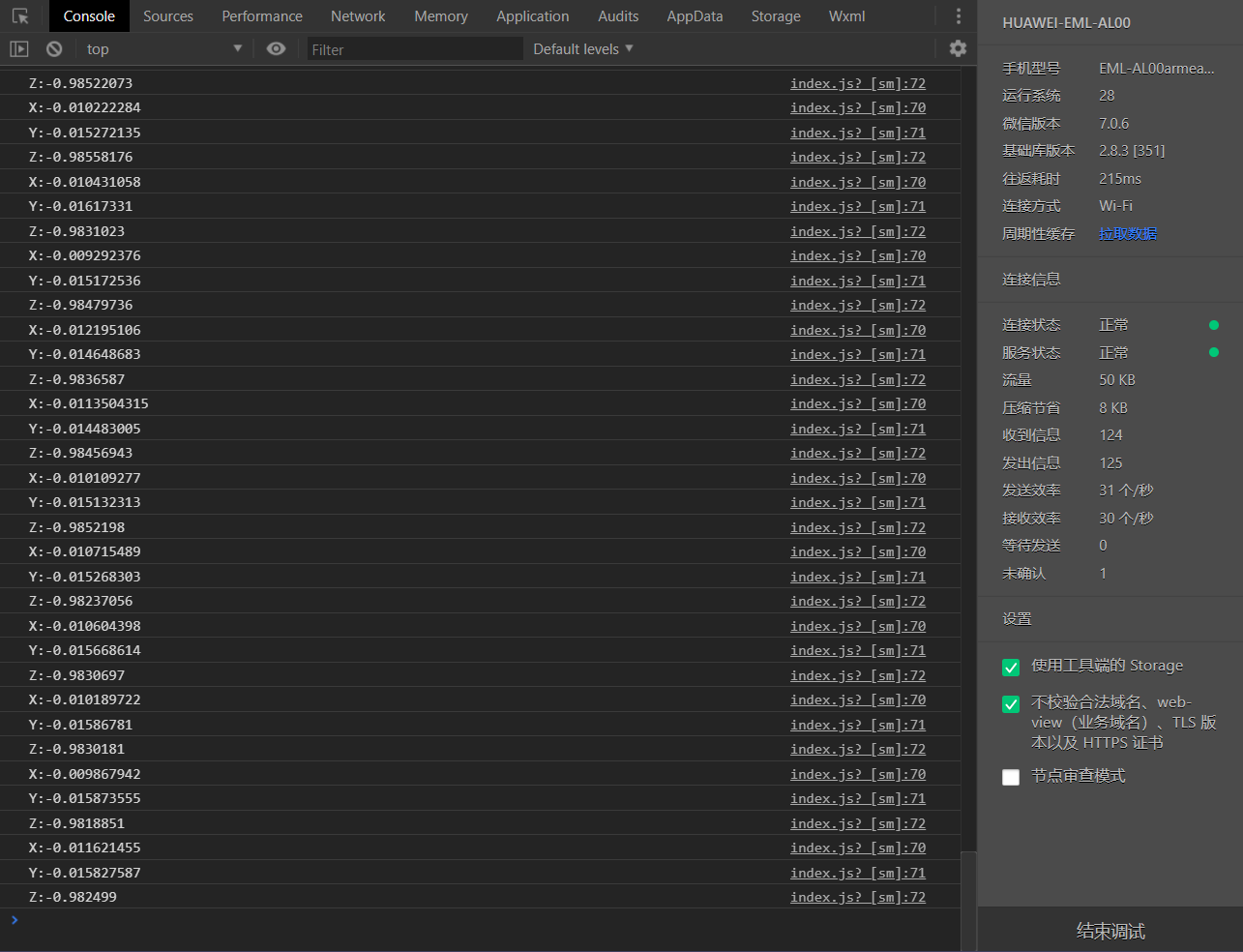Click the 31 个/秒 send rate value

[x=1126, y=490]
